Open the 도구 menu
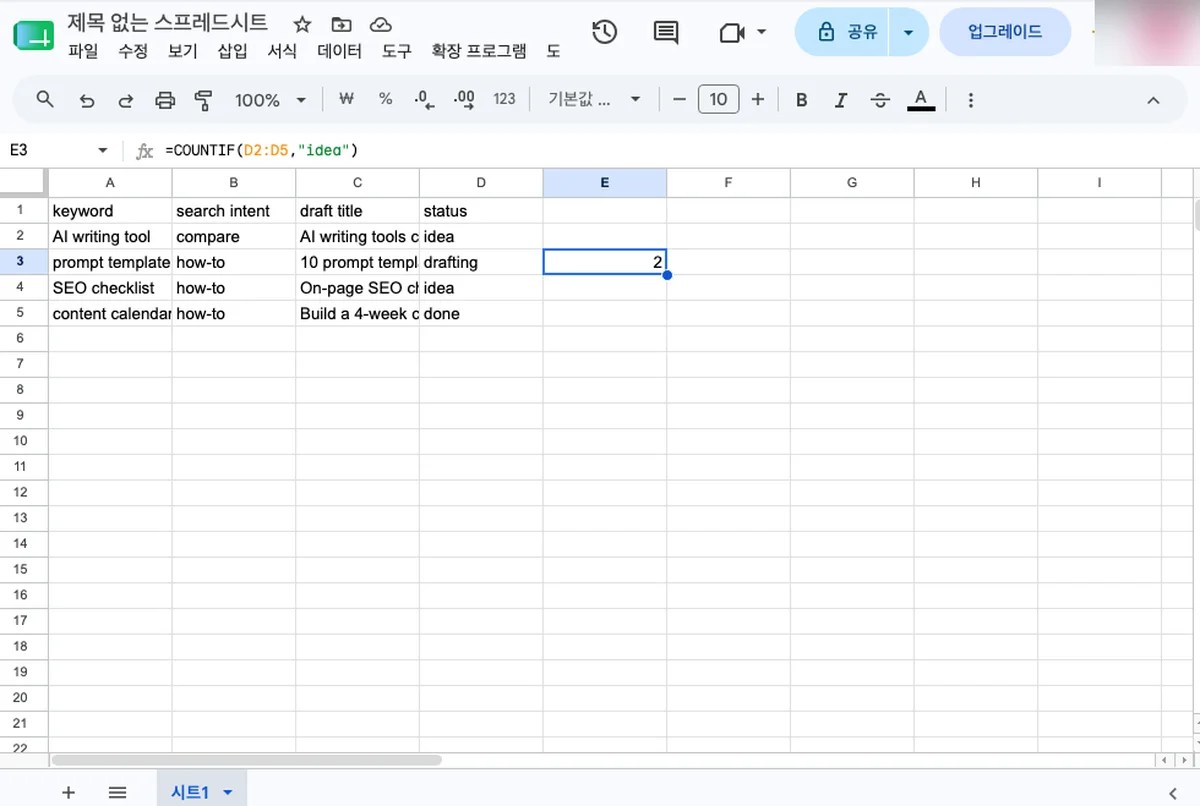 (397, 51)
